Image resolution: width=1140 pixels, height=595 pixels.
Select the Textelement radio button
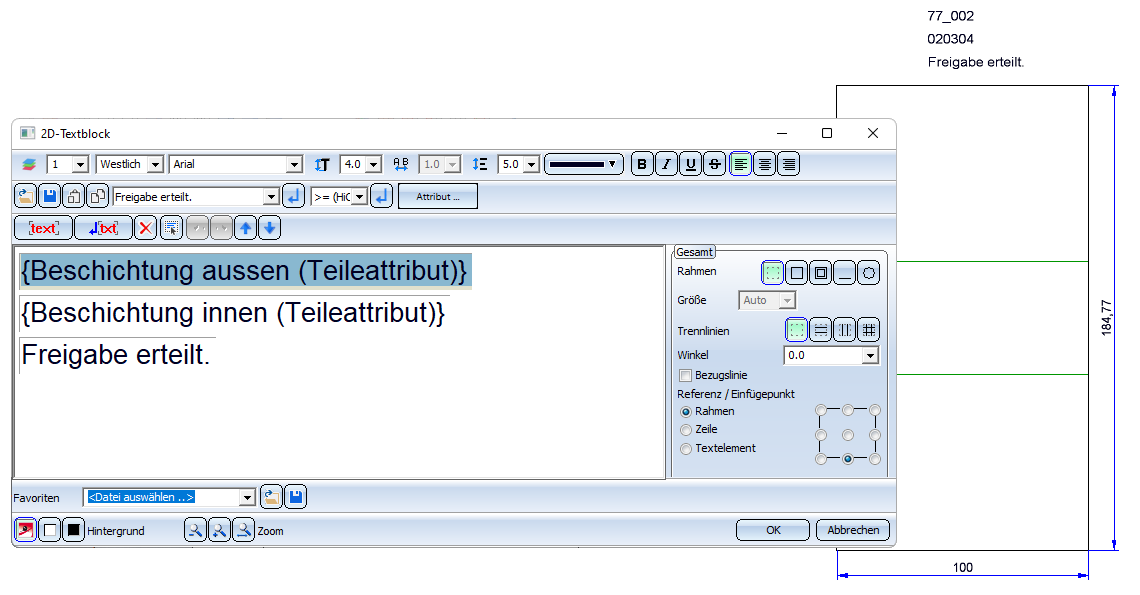pos(686,449)
